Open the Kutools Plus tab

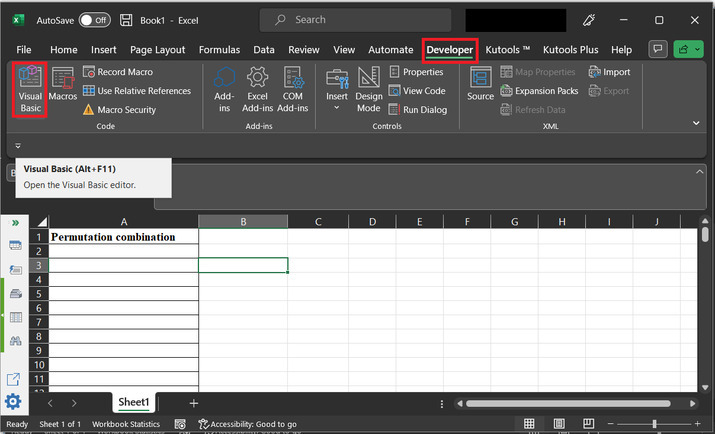[x=570, y=50]
